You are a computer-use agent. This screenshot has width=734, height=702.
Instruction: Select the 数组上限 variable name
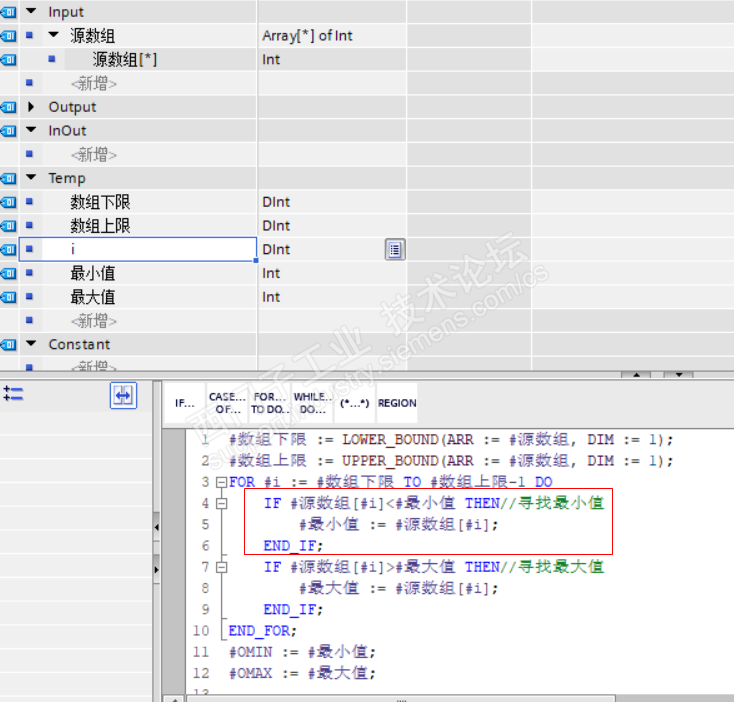point(100,226)
